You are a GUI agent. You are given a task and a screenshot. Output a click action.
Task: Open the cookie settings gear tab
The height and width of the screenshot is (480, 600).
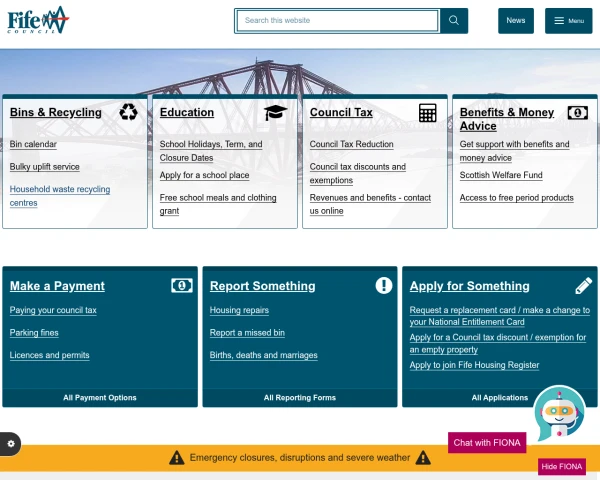click(10, 444)
